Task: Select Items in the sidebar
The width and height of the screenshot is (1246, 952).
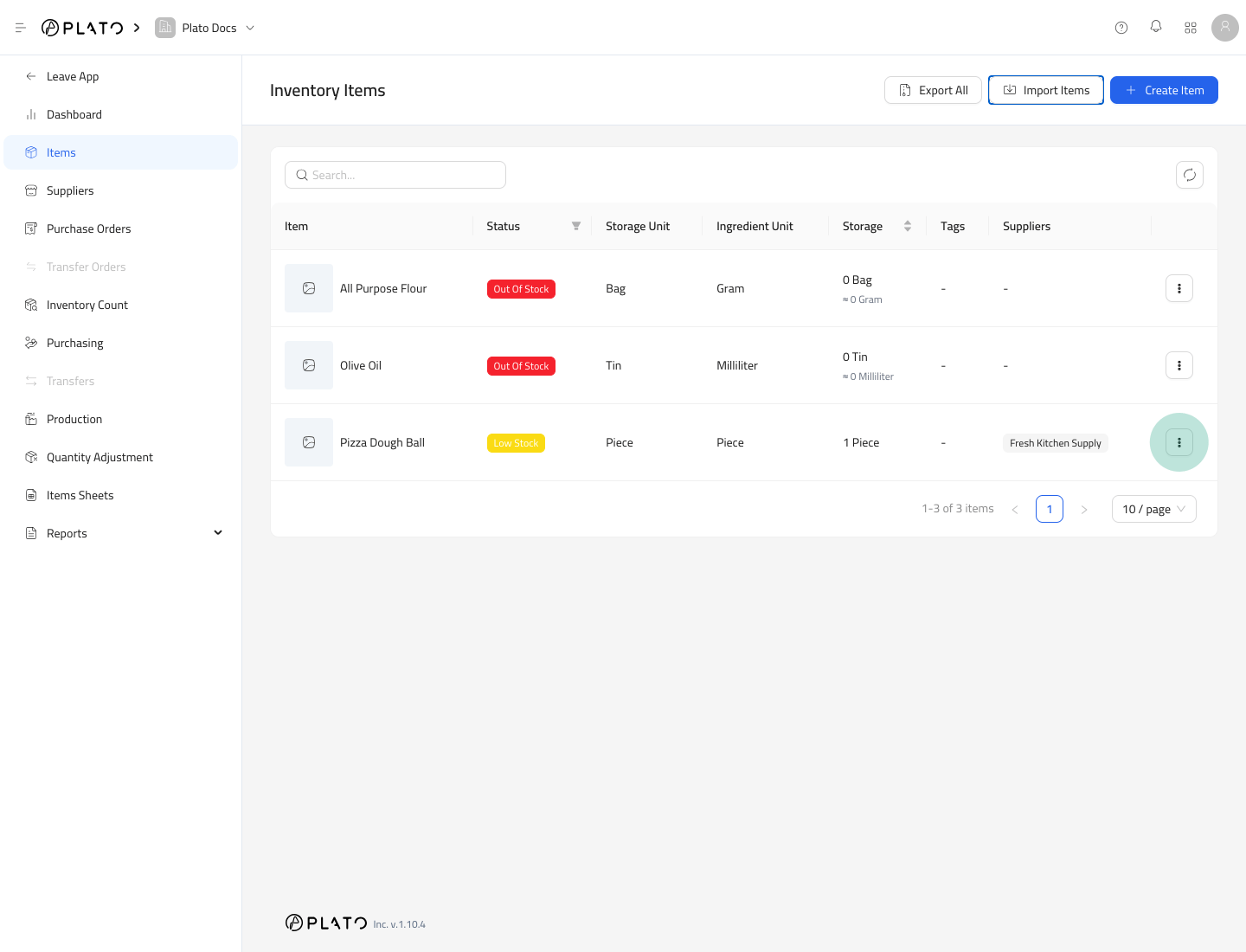Action: pyautogui.click(x=121, y=152)
